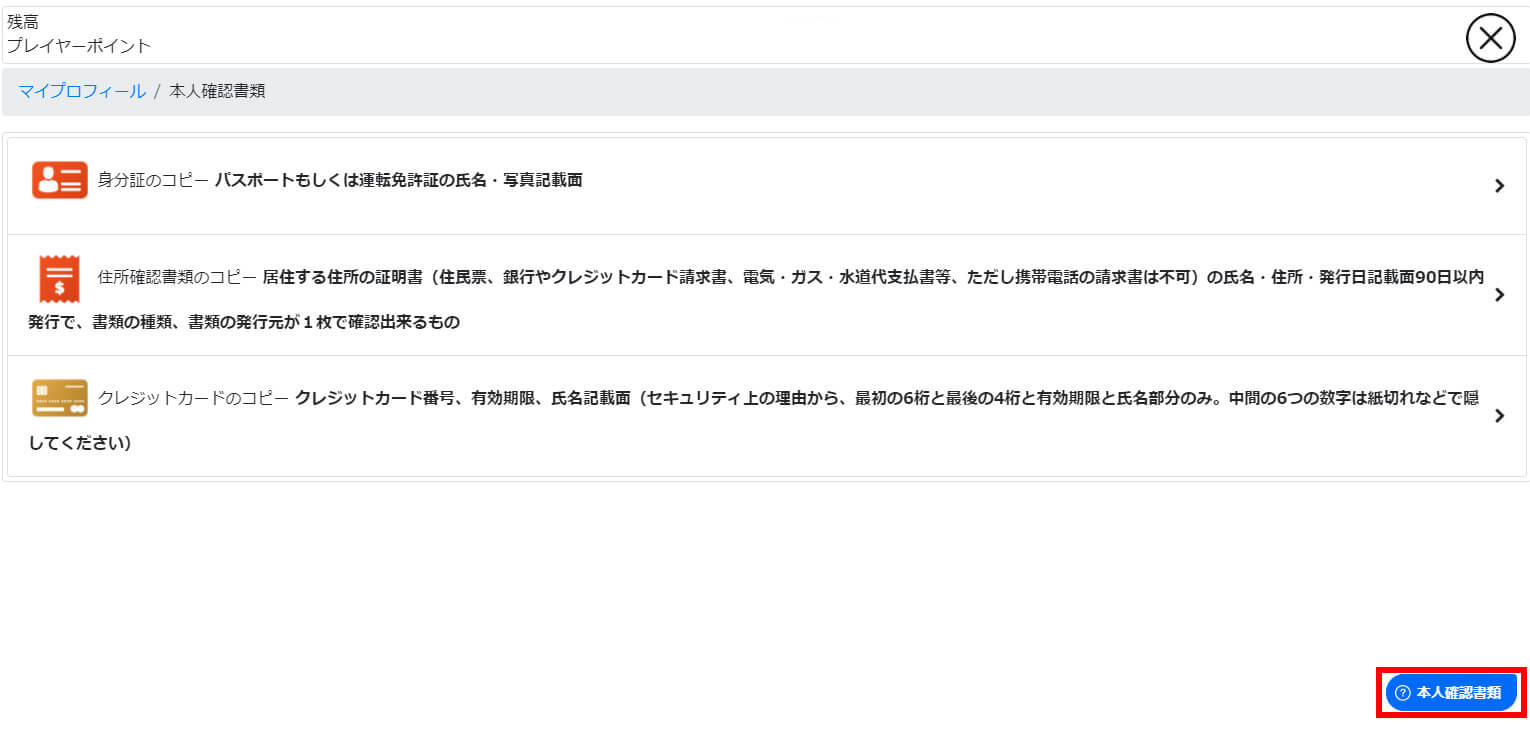Click the プレイヤーポイント text
Image resolution: width=1530 pixels, height=739 pixels.
79,45
